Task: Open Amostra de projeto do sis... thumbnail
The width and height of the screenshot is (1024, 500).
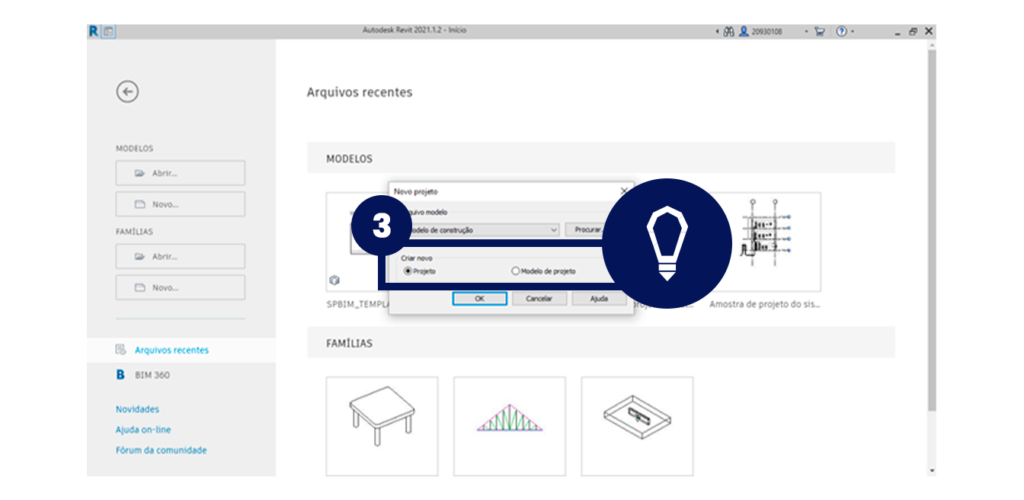Action: 765,242
